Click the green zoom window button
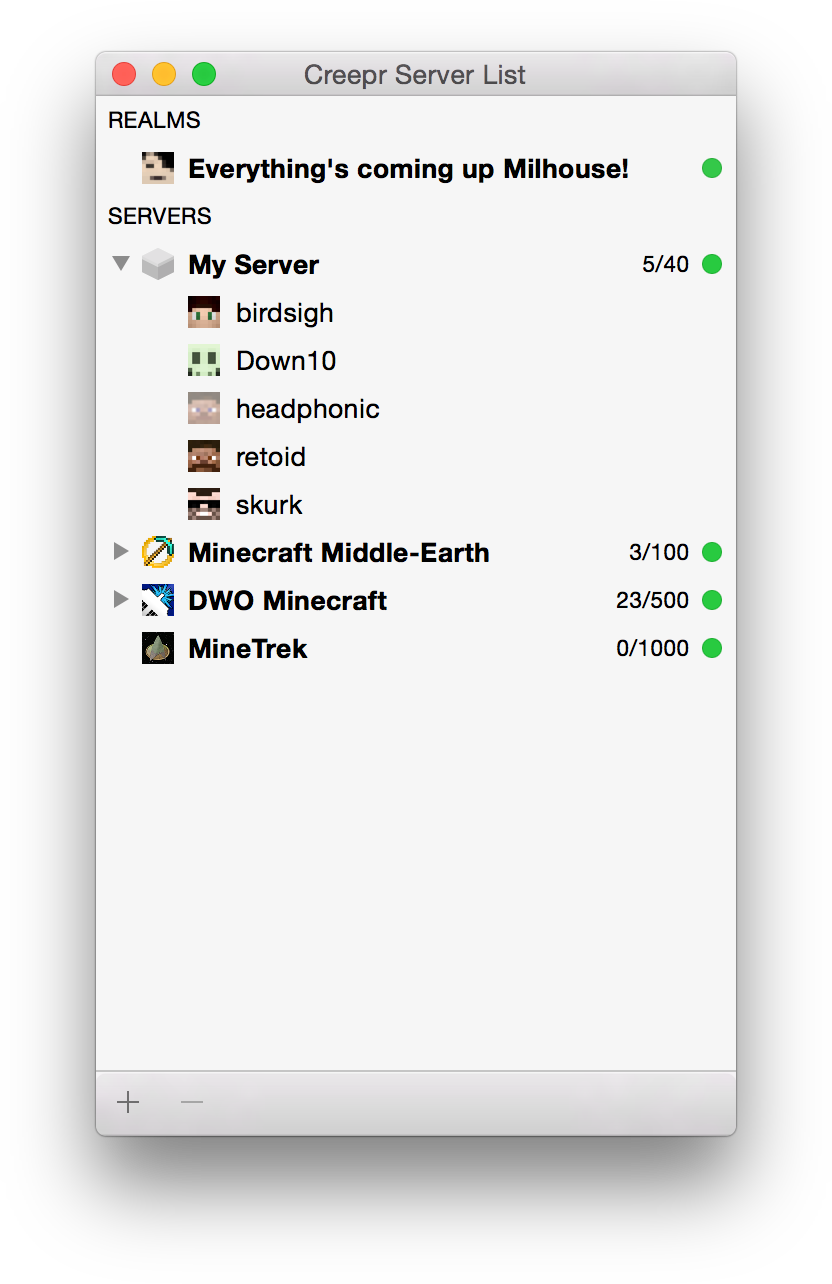The image size is (832, 1284). (204, 74)
